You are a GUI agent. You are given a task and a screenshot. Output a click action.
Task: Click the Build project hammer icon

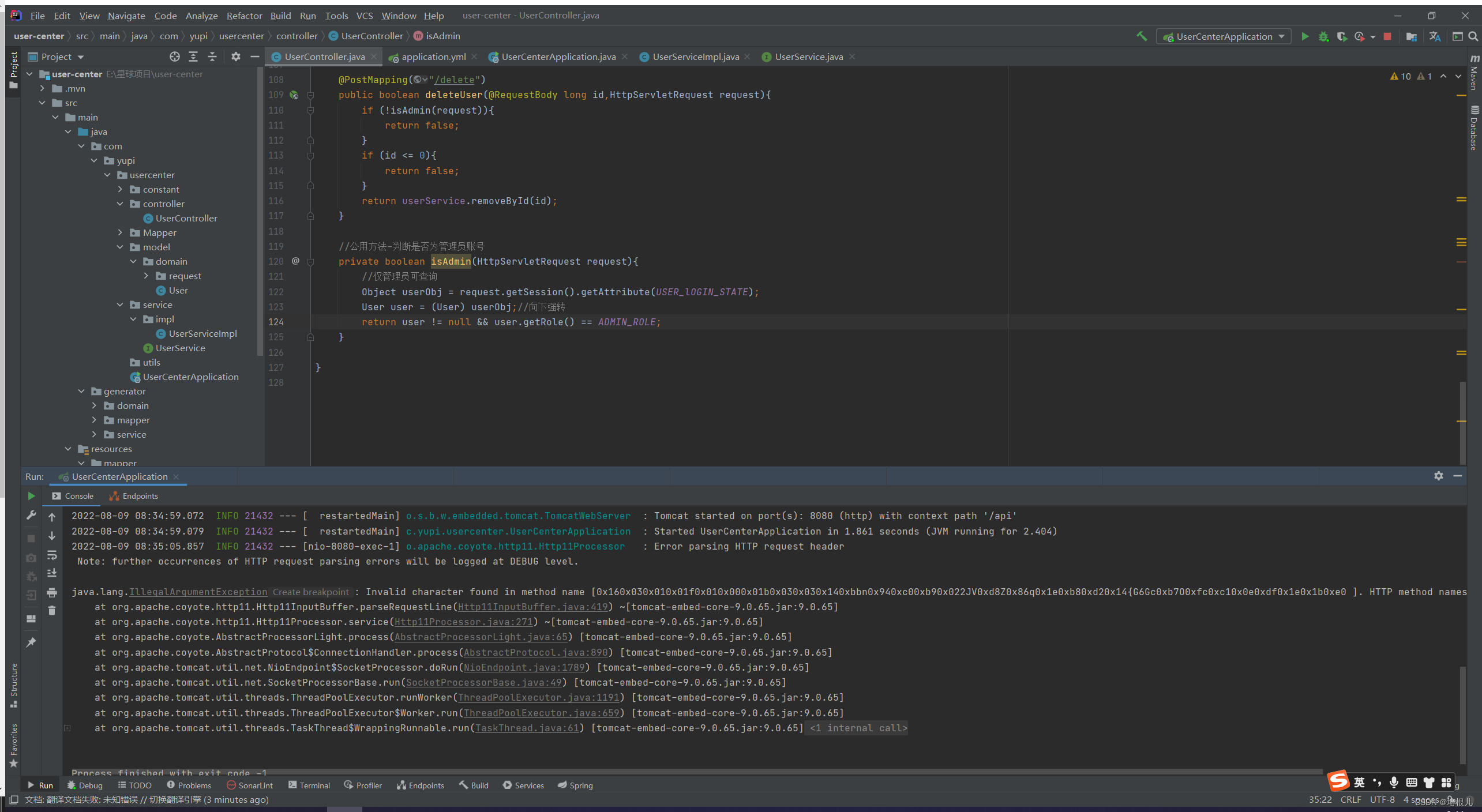tap(1141, 36)
